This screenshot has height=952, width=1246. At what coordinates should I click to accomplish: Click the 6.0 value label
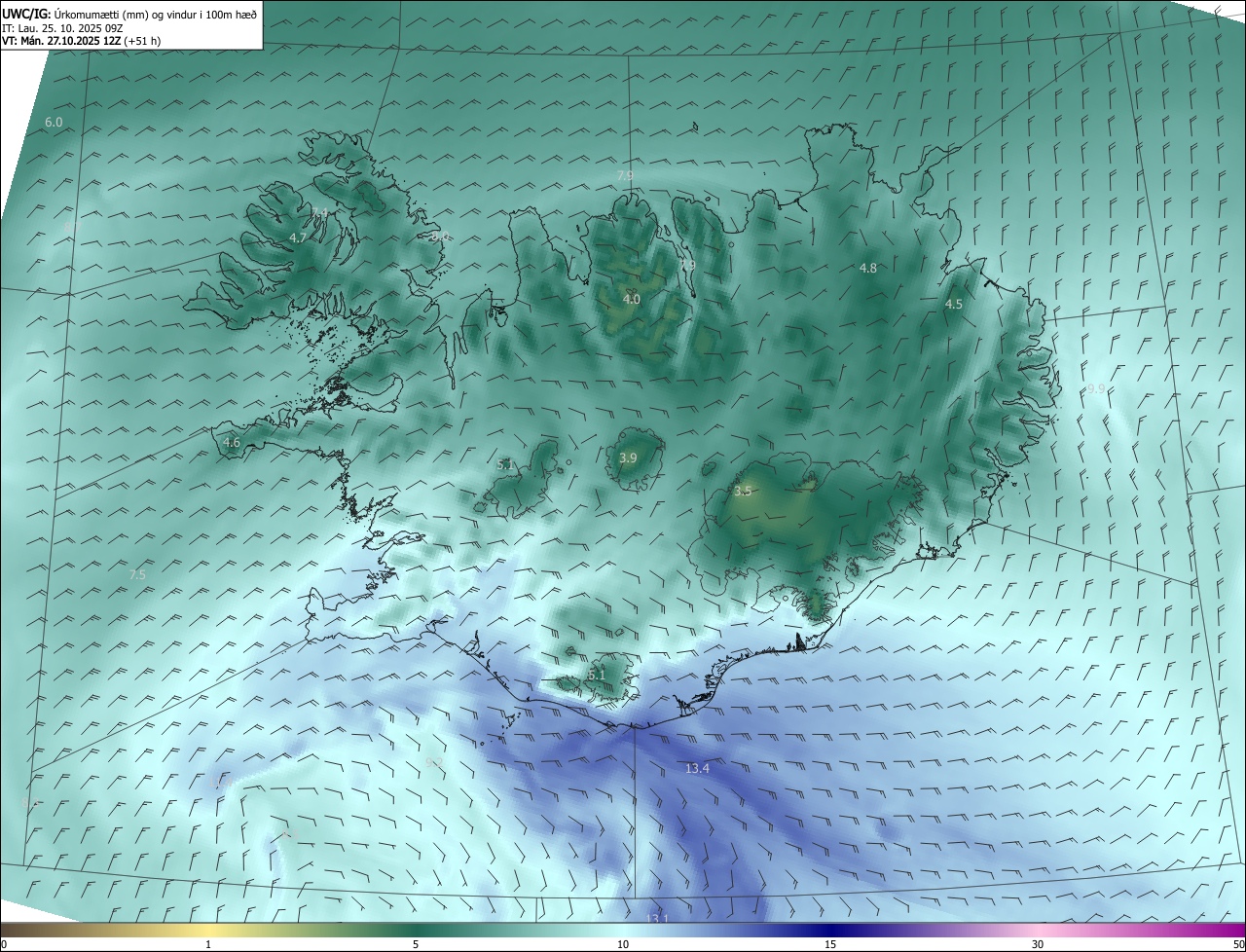tap(54, 123)
